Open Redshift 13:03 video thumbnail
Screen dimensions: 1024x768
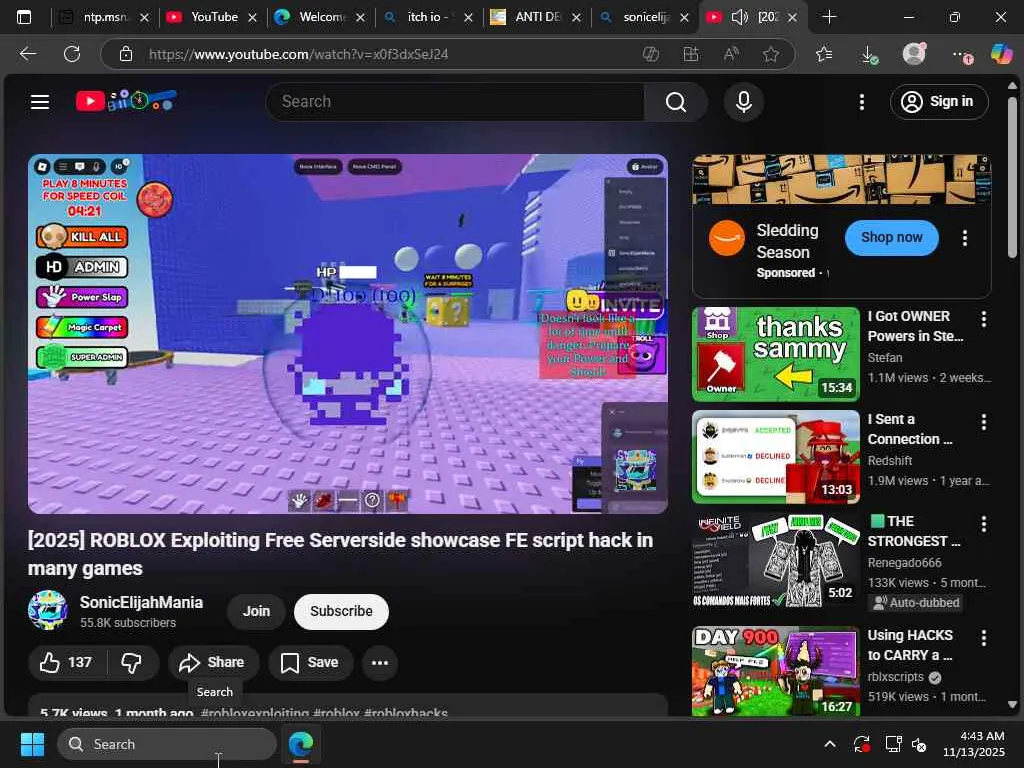pyautogui.click(x=776, y=456)
